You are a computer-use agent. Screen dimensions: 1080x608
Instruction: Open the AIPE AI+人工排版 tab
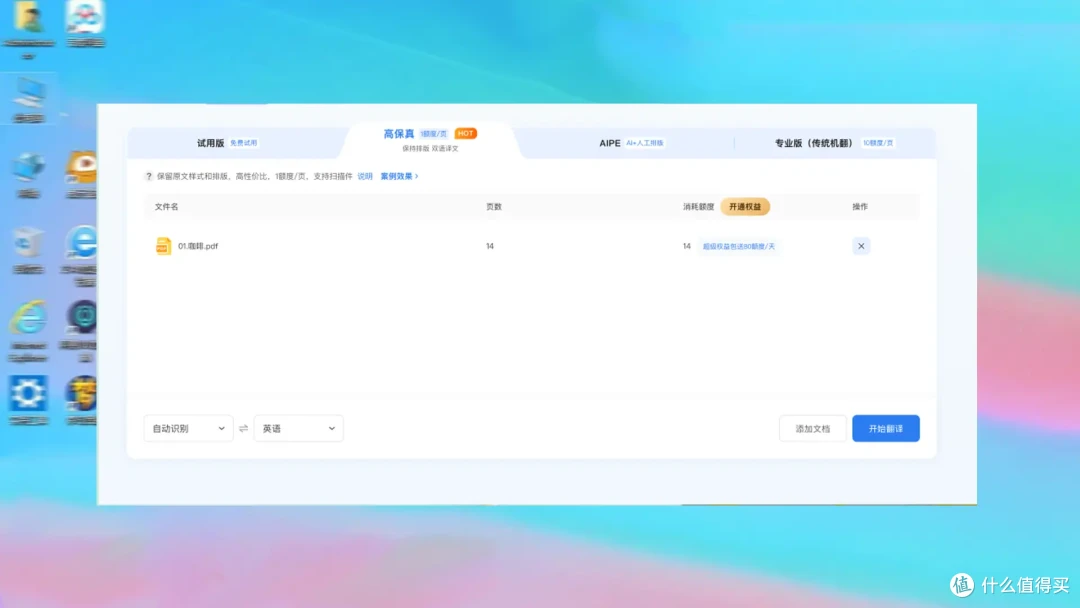coord(631,143)
